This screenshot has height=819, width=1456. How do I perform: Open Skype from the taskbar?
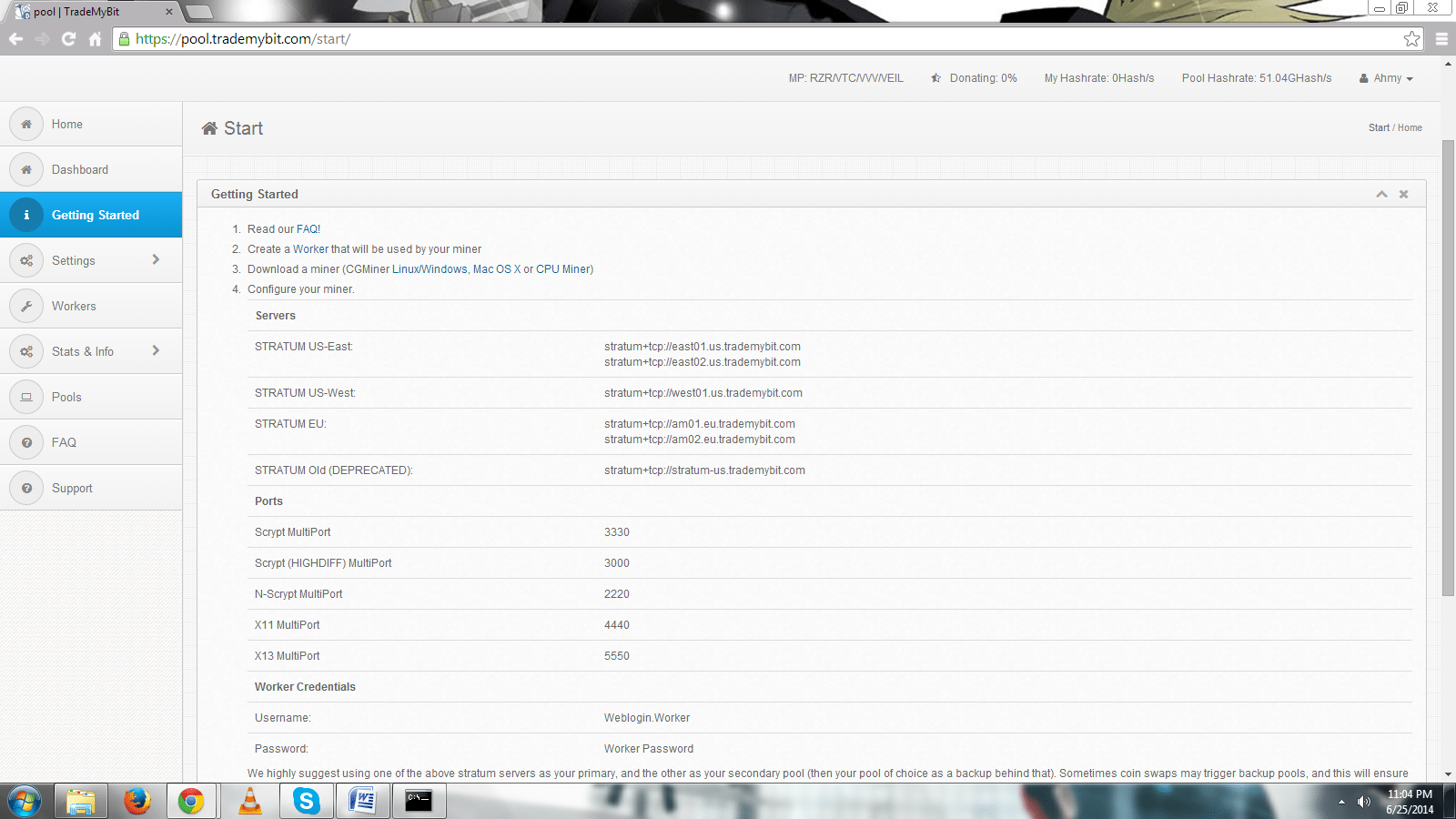click(307, 802)
